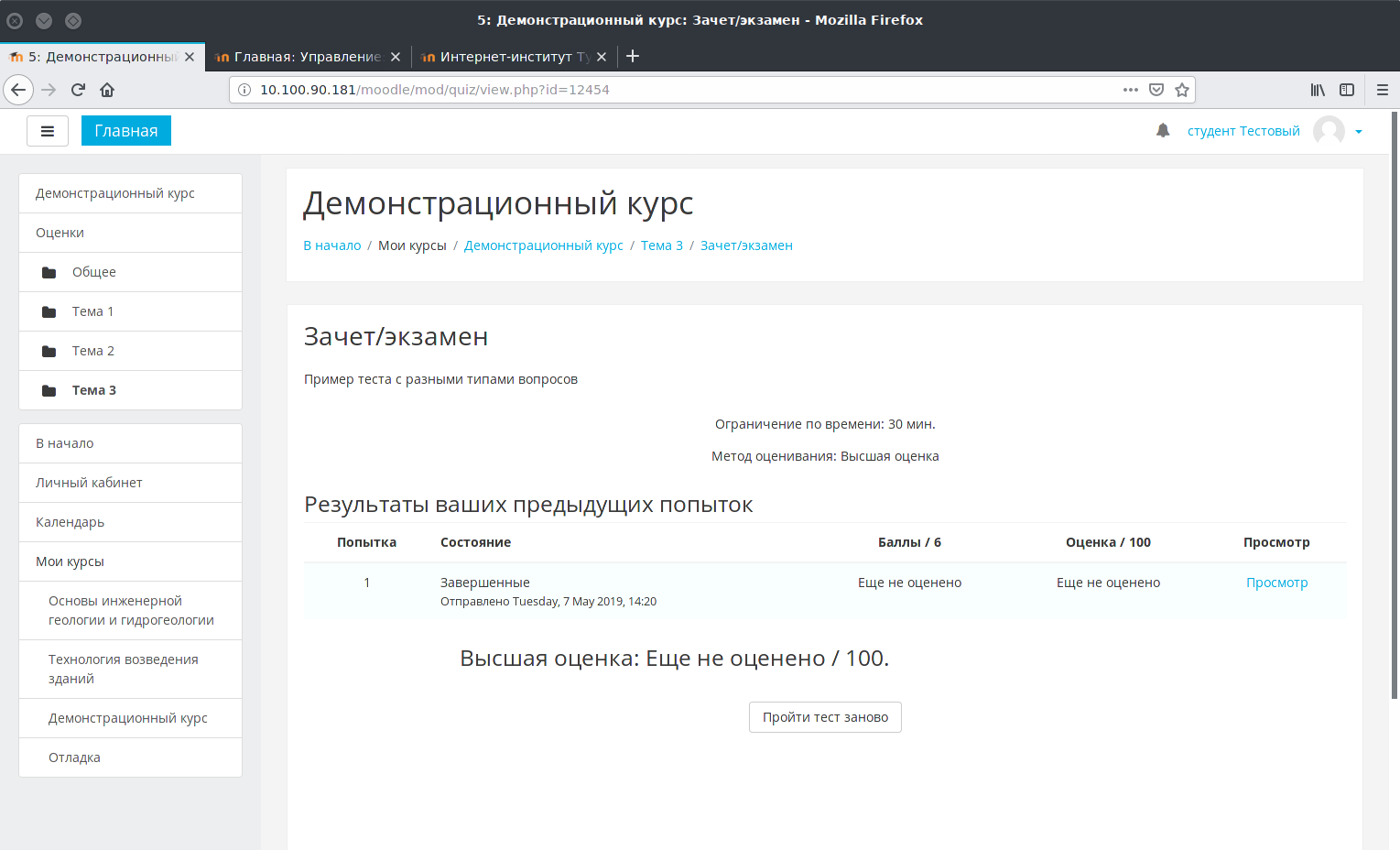Open site information icon in address bar
This screenshot has height=850, width=1400.
[x=244, y=90]
